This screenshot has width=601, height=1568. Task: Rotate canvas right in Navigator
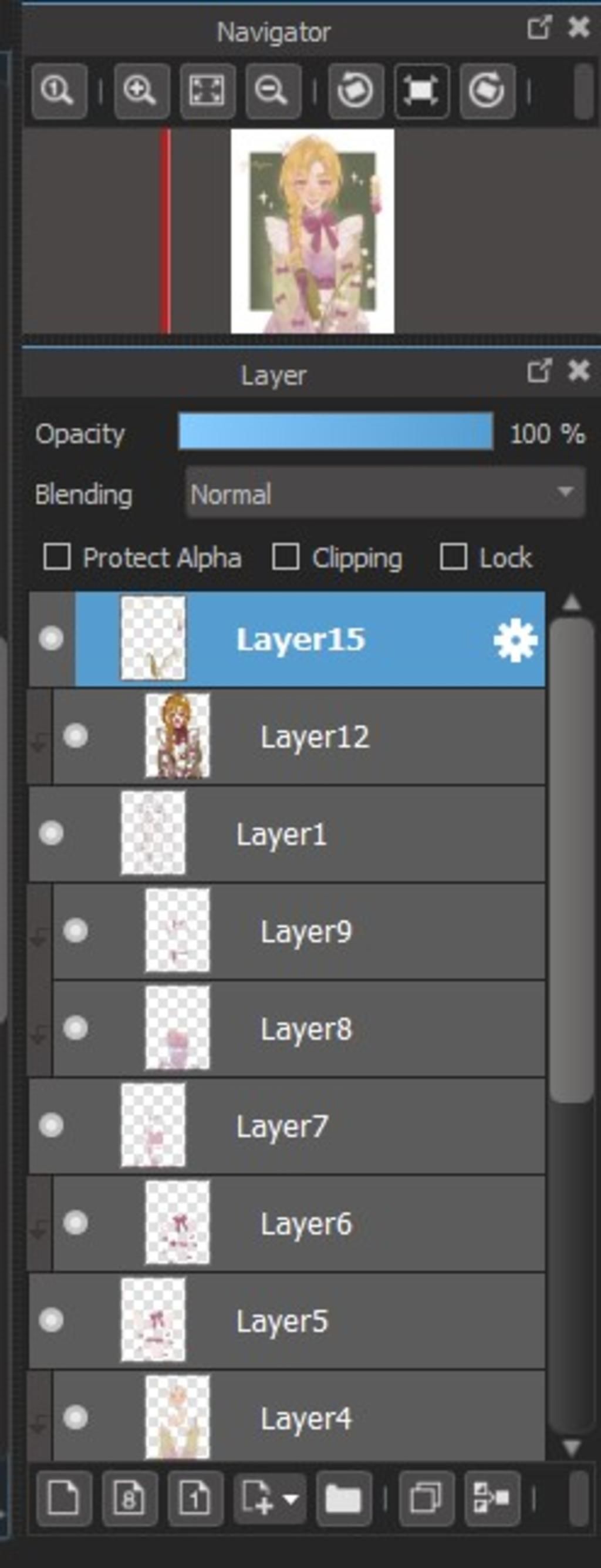(x=487, y=91)
